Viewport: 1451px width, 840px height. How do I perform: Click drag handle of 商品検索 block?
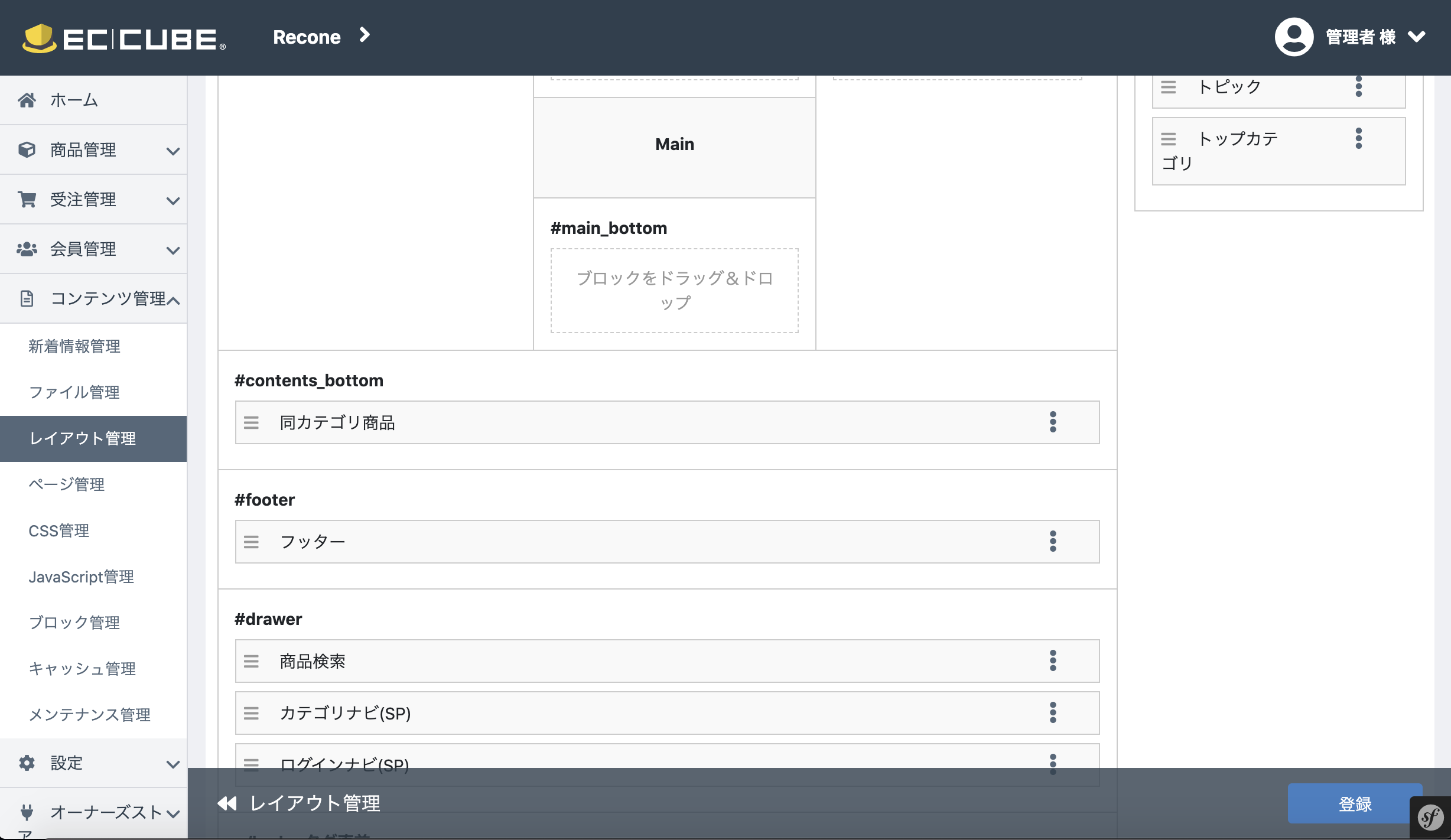(x=251, y=662)
